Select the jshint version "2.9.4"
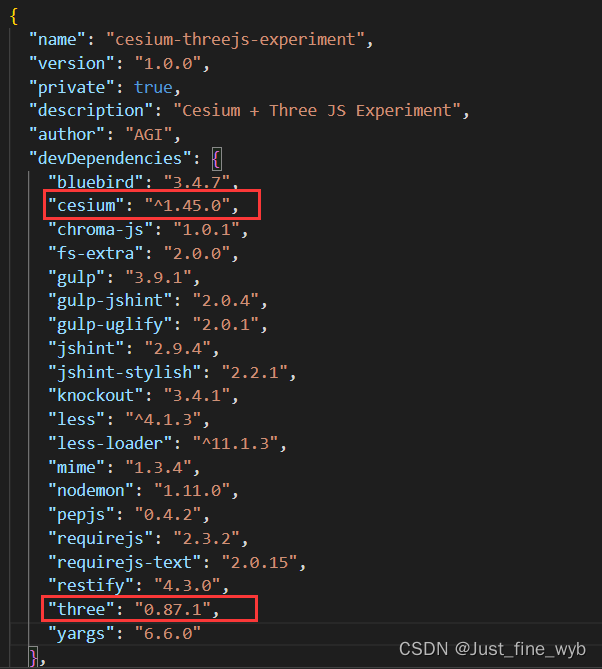Screen dimensions: 602x669 [x=177, y=349]
